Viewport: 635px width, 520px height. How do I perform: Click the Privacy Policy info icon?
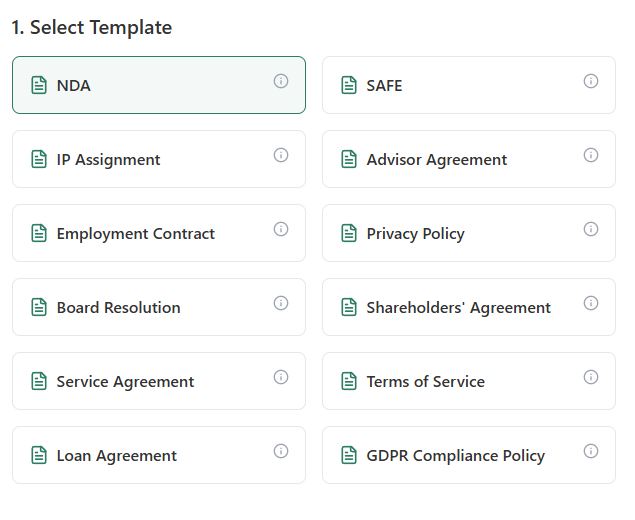click(x=591, y=229)
